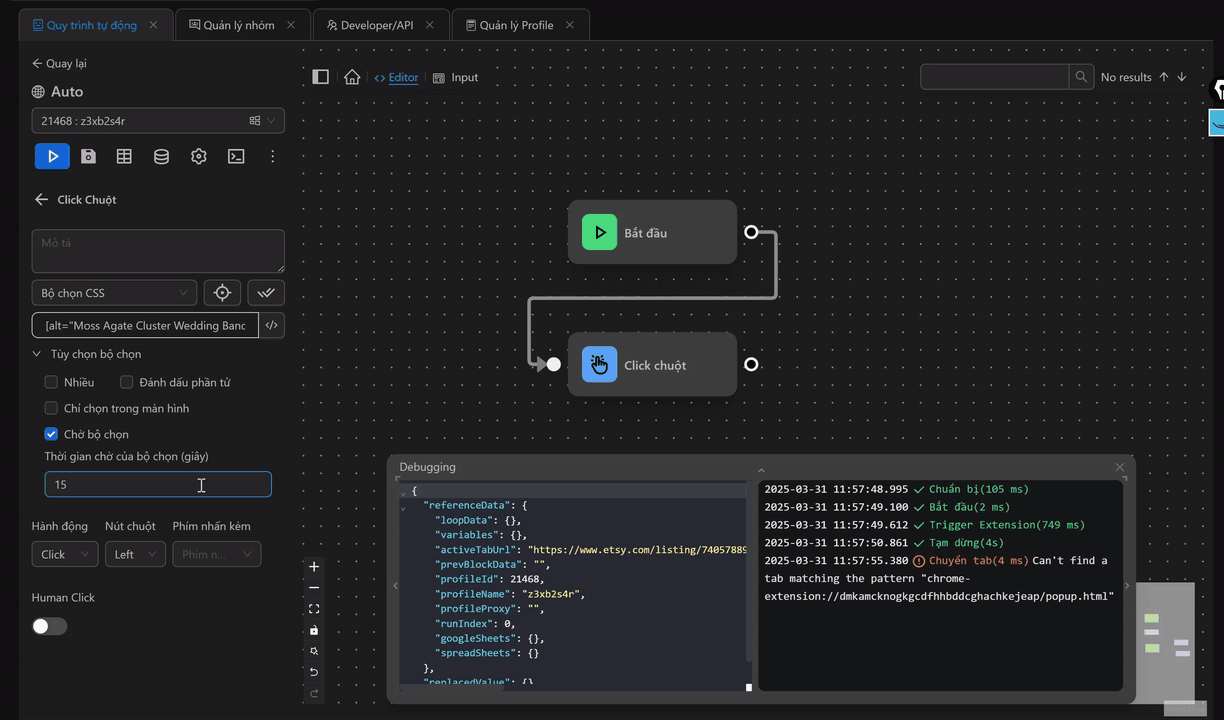Image resolution: width=1224 pixels, height=720 pixels.
Task: Toggle the sidebar panel icon
Action: coord(321,77)
